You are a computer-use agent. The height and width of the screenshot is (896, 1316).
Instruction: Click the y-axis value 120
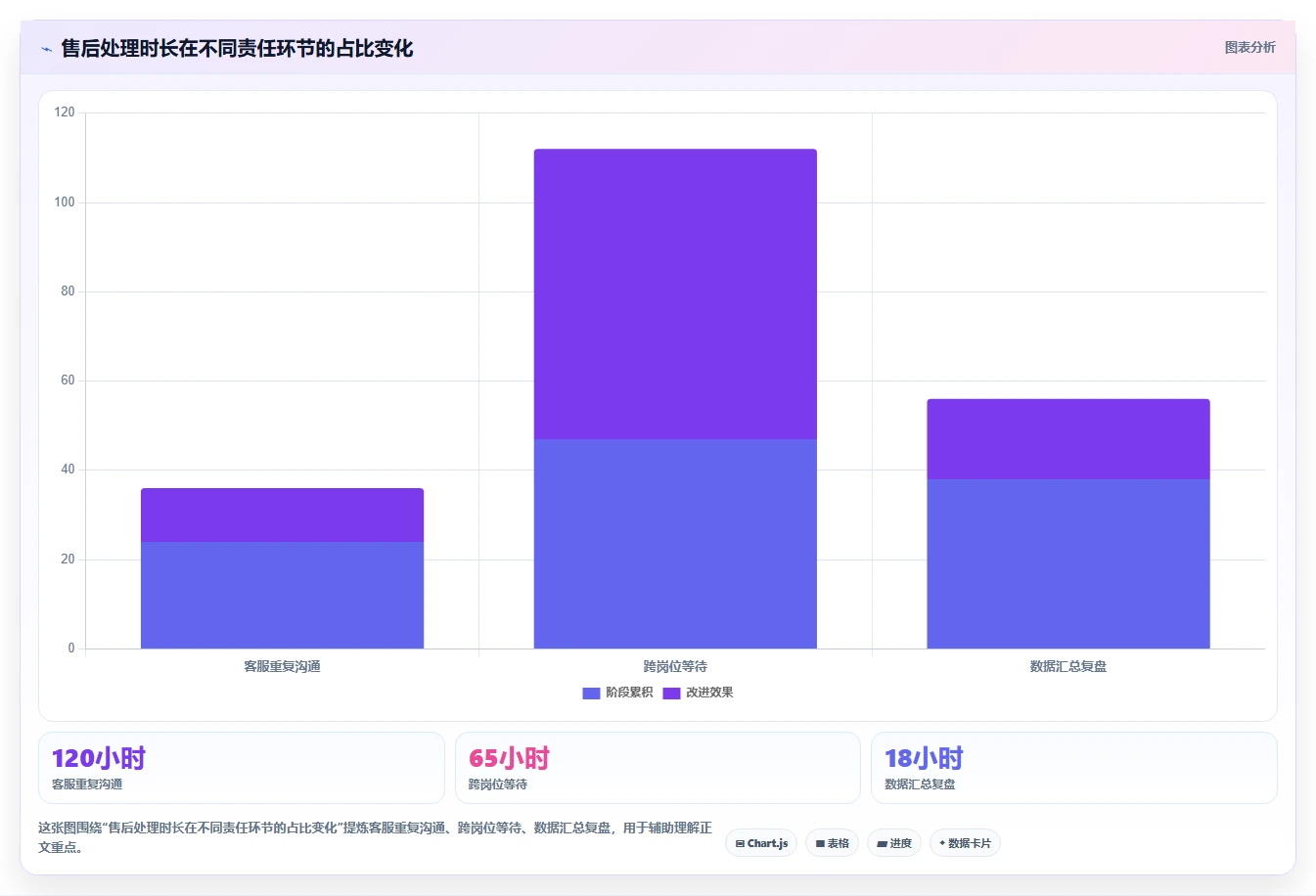pos(65,112)
